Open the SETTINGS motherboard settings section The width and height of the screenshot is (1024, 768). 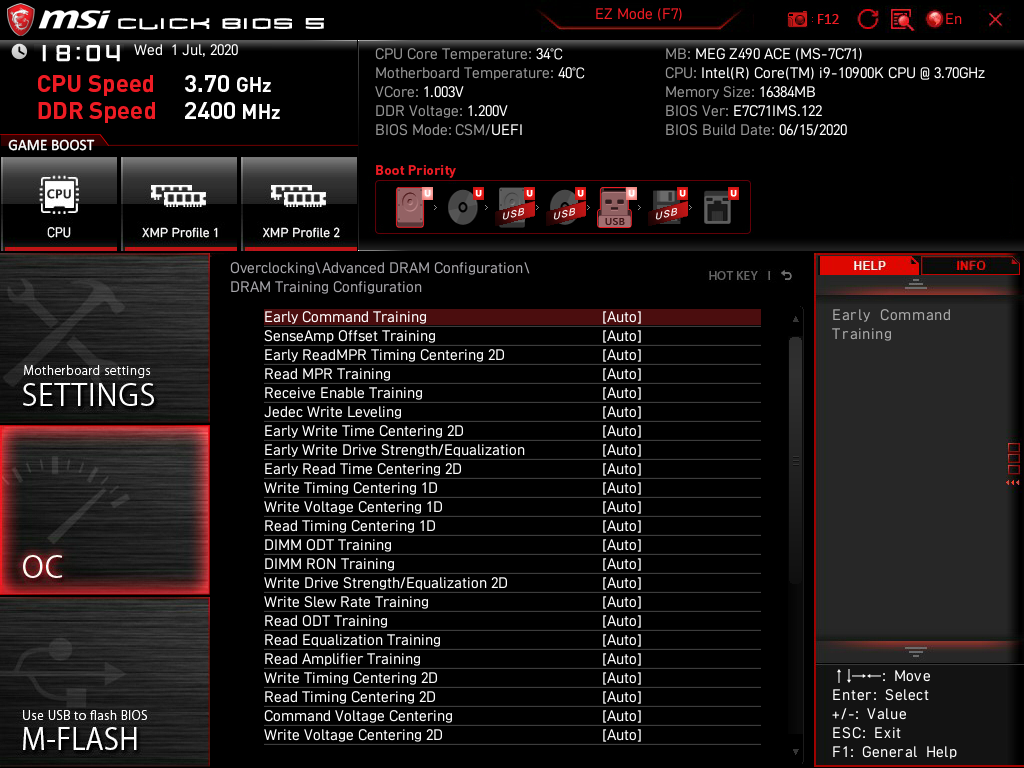[104, 340]
